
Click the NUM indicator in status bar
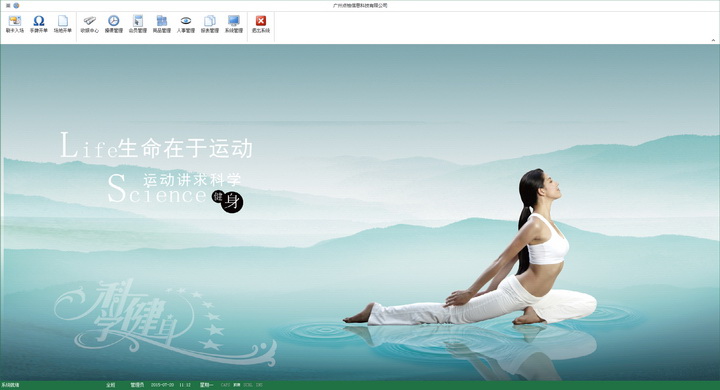(x=236, y=385)
